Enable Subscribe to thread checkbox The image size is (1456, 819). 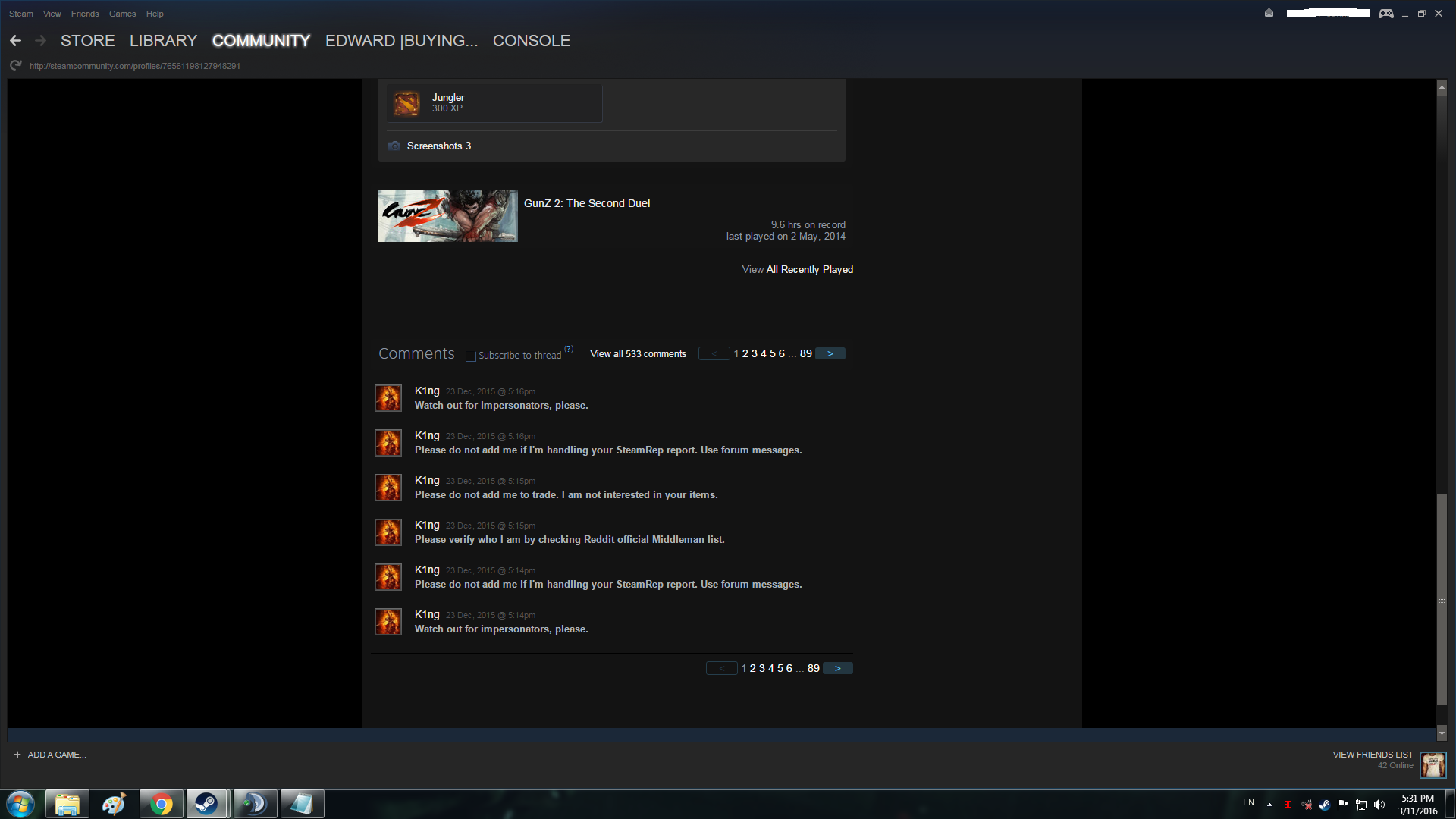click(471, 356)
